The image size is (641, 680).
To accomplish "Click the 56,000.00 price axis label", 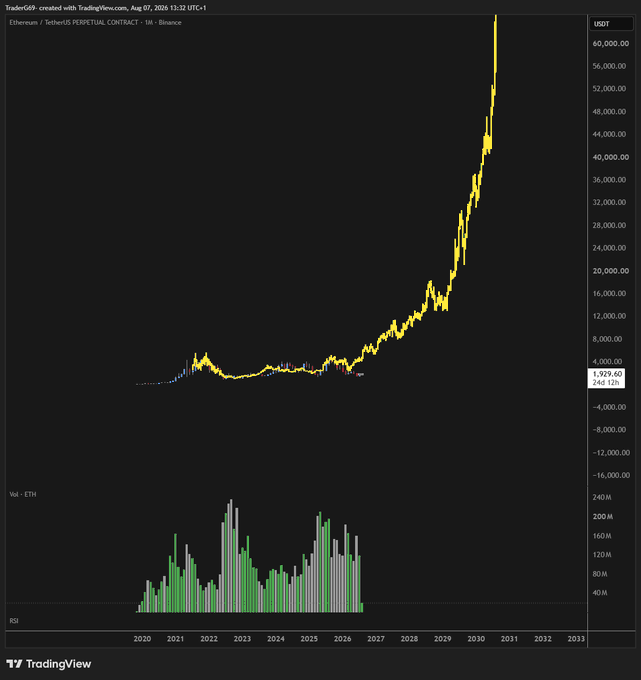I will tap(609, 66).
